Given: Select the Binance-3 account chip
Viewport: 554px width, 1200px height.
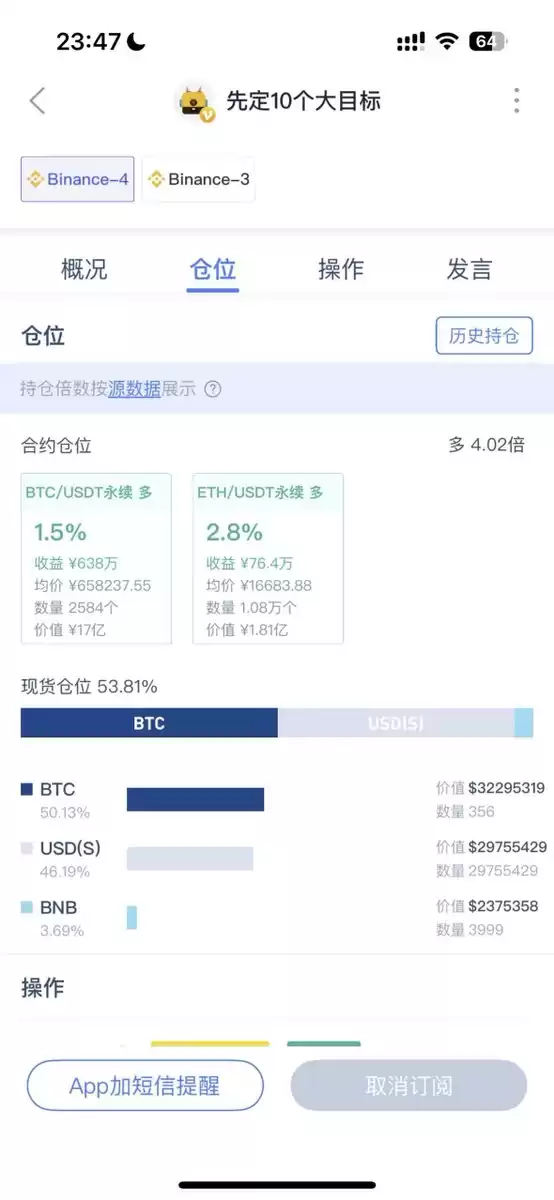Looking at the screenshot, I should click(198, 179).
